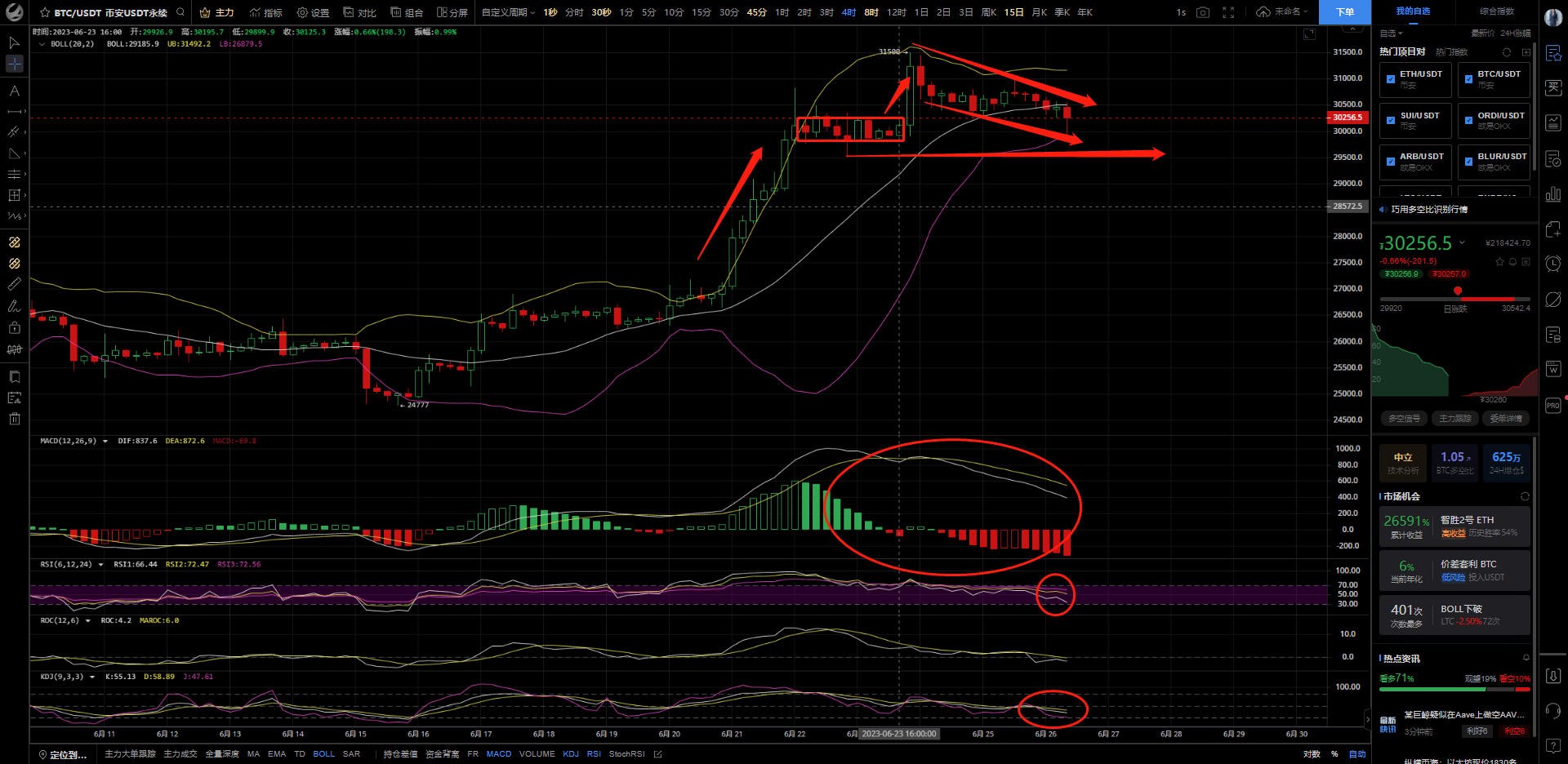Viewport: 1568px width, 764px height.
Task: Refresh the hot pairs list
Action: (1507, 52)
